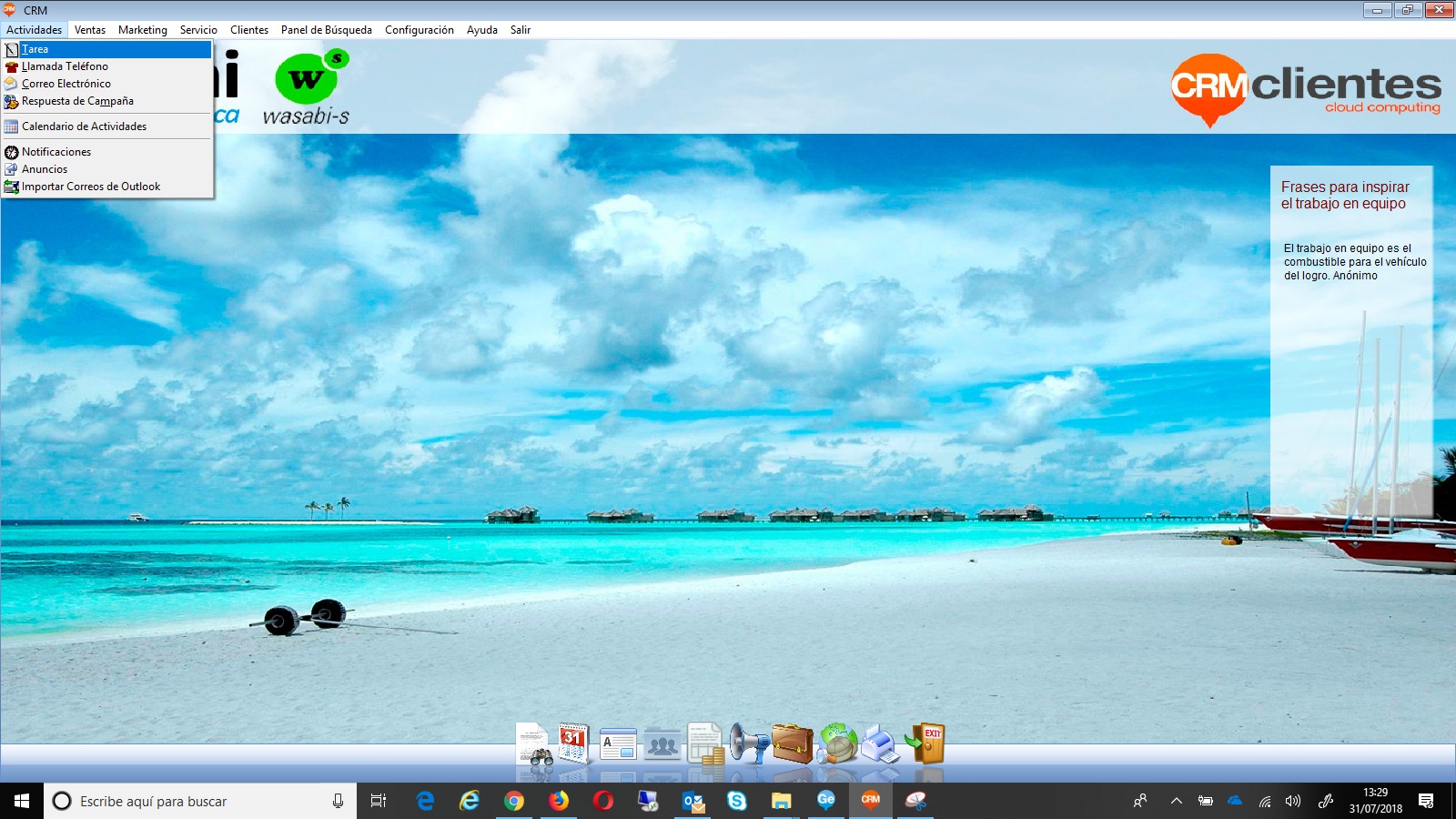The width and height of the screenshot is (1456, 819).
Task: Open the brown briefcase dock icon
Action: [x=793, y=744]
